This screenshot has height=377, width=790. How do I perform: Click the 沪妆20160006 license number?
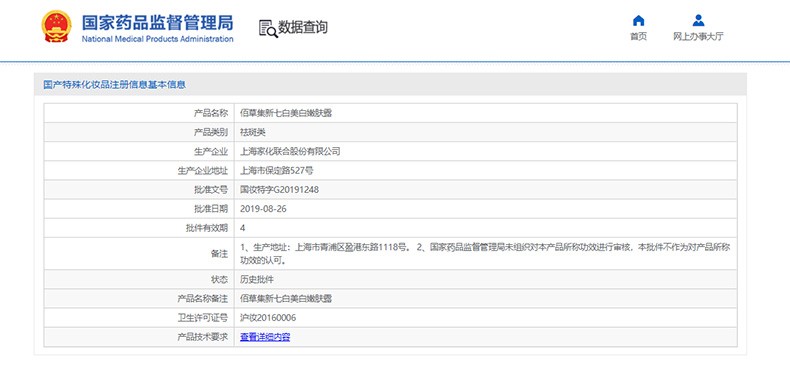point(268,318)
